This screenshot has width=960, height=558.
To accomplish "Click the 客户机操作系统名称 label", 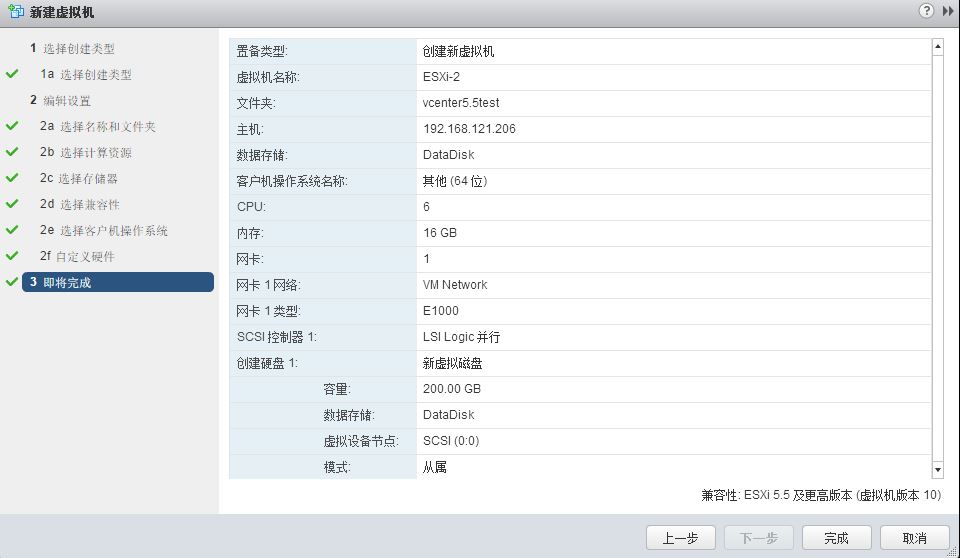I will coord(291,181).
